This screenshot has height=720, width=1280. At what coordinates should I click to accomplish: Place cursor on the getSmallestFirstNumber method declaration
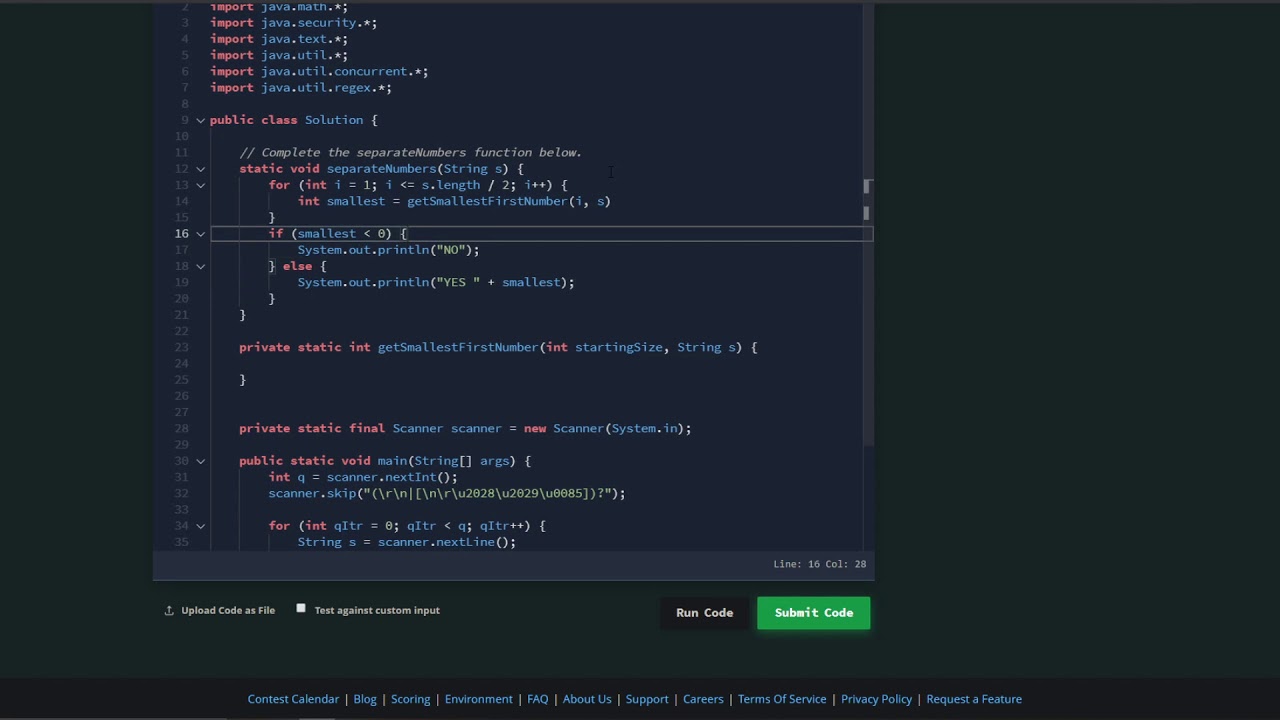coord(498,347)
